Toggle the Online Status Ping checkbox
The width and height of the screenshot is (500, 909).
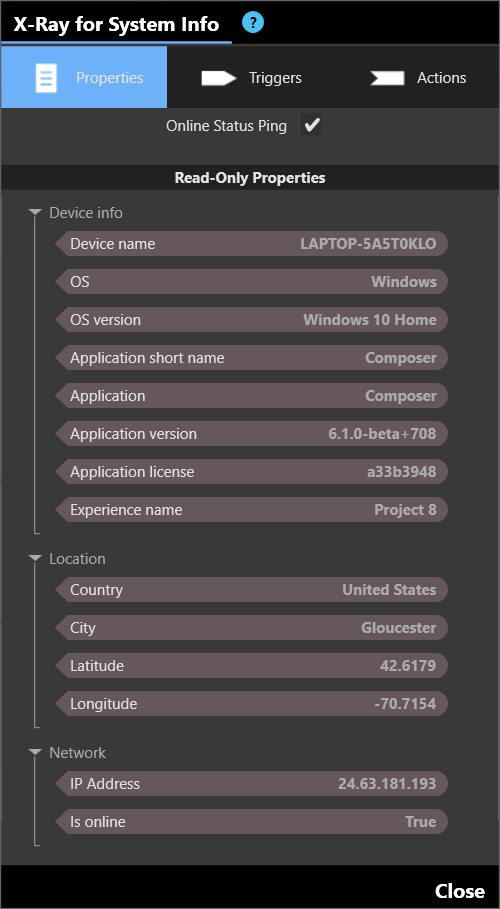pos(311,125)
